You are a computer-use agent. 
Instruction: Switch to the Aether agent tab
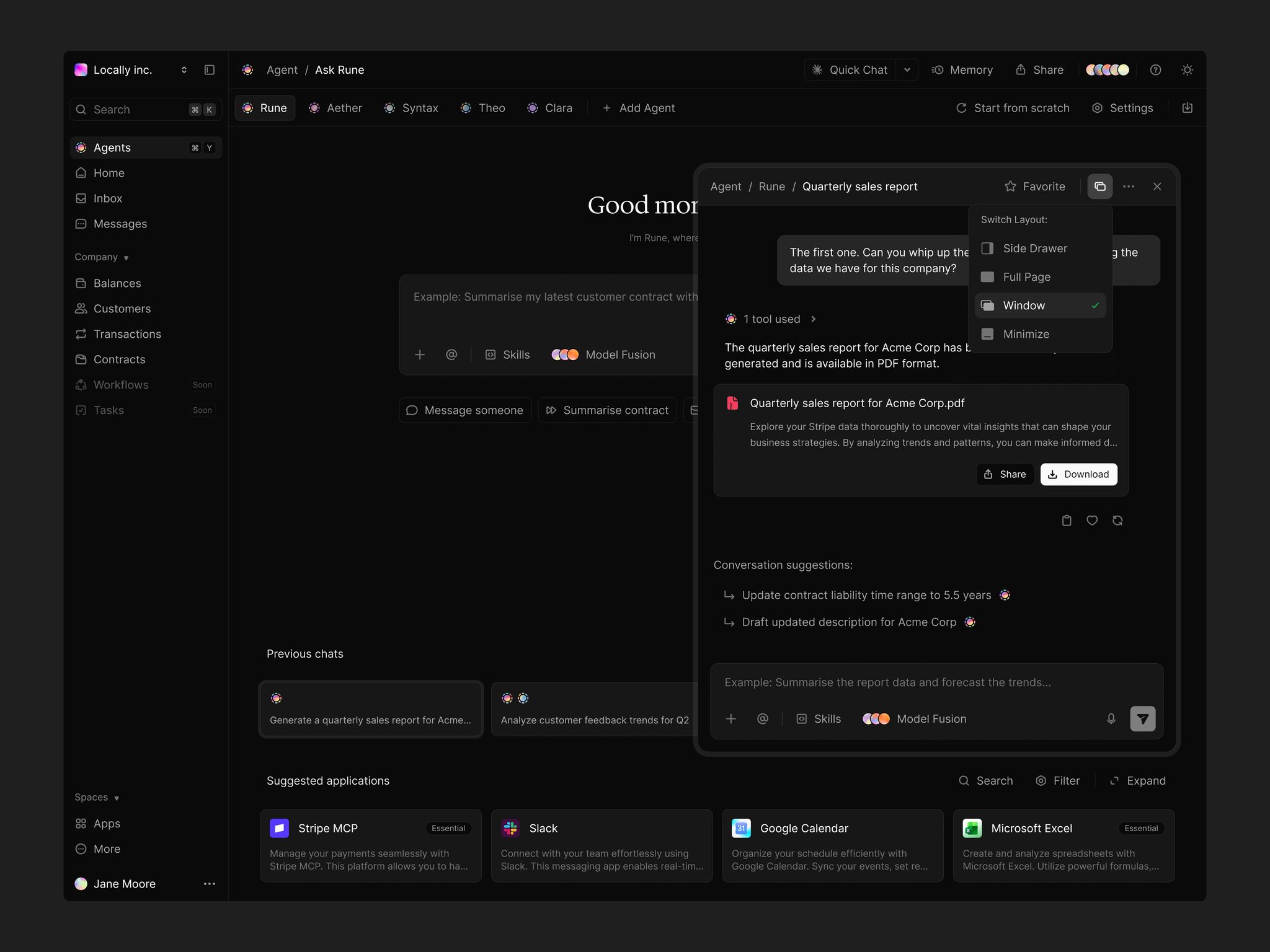pos(335,108)
